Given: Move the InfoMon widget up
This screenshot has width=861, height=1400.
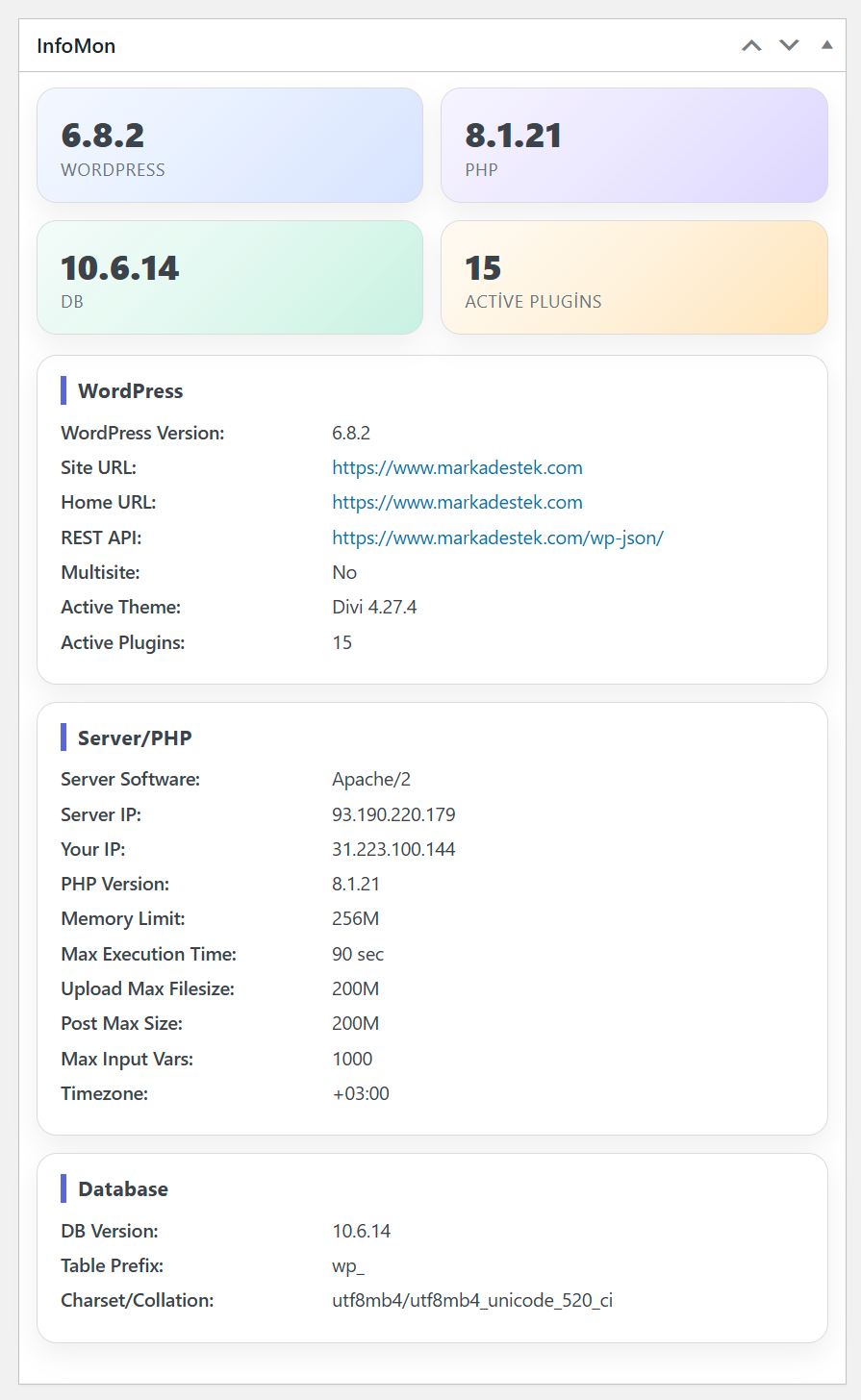Looking at the screenshot, I should (x=751, y=45).
